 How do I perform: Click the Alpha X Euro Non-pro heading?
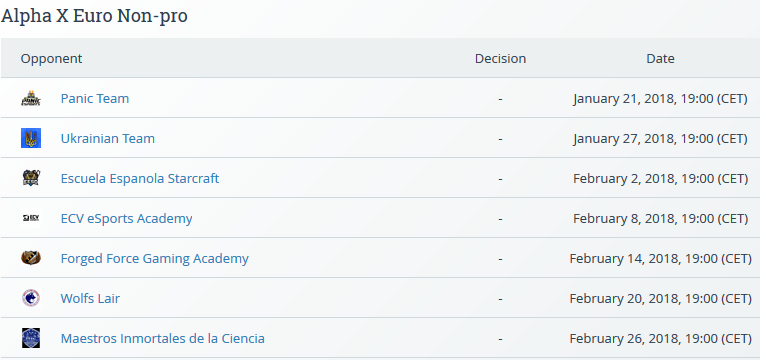point(94,16)
